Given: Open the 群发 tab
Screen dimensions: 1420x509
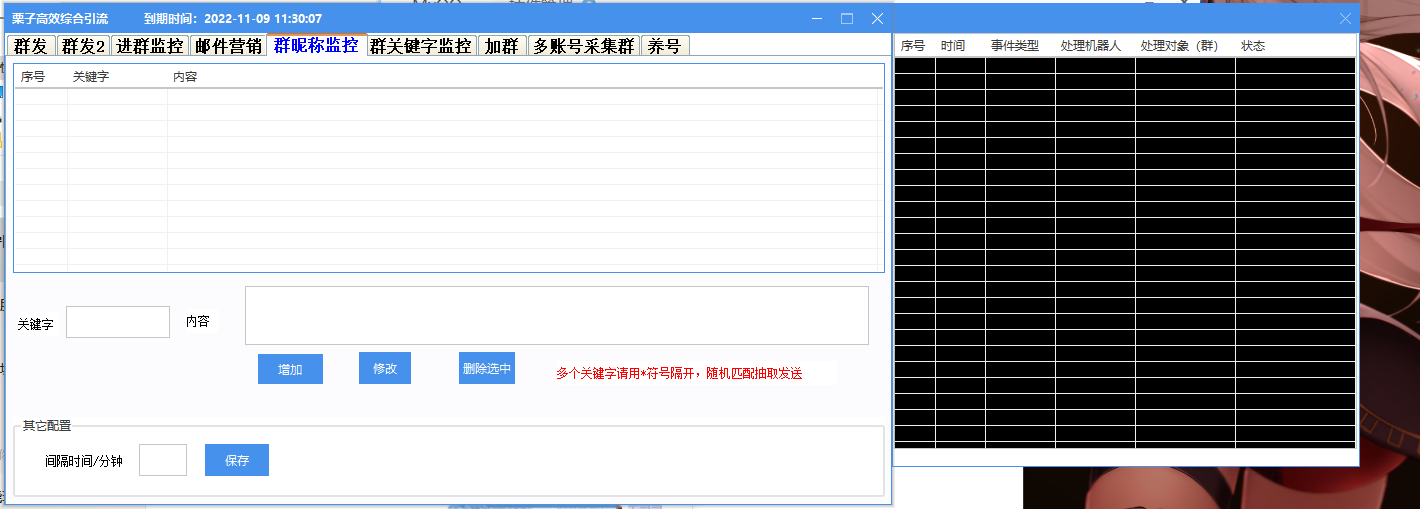Looking at the screenshot, I should (31, 46).
